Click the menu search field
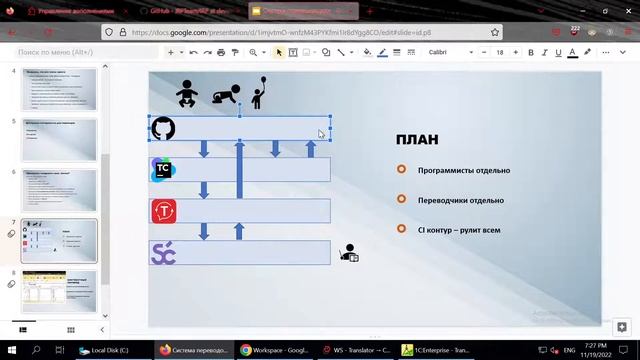 pos(86,52)
